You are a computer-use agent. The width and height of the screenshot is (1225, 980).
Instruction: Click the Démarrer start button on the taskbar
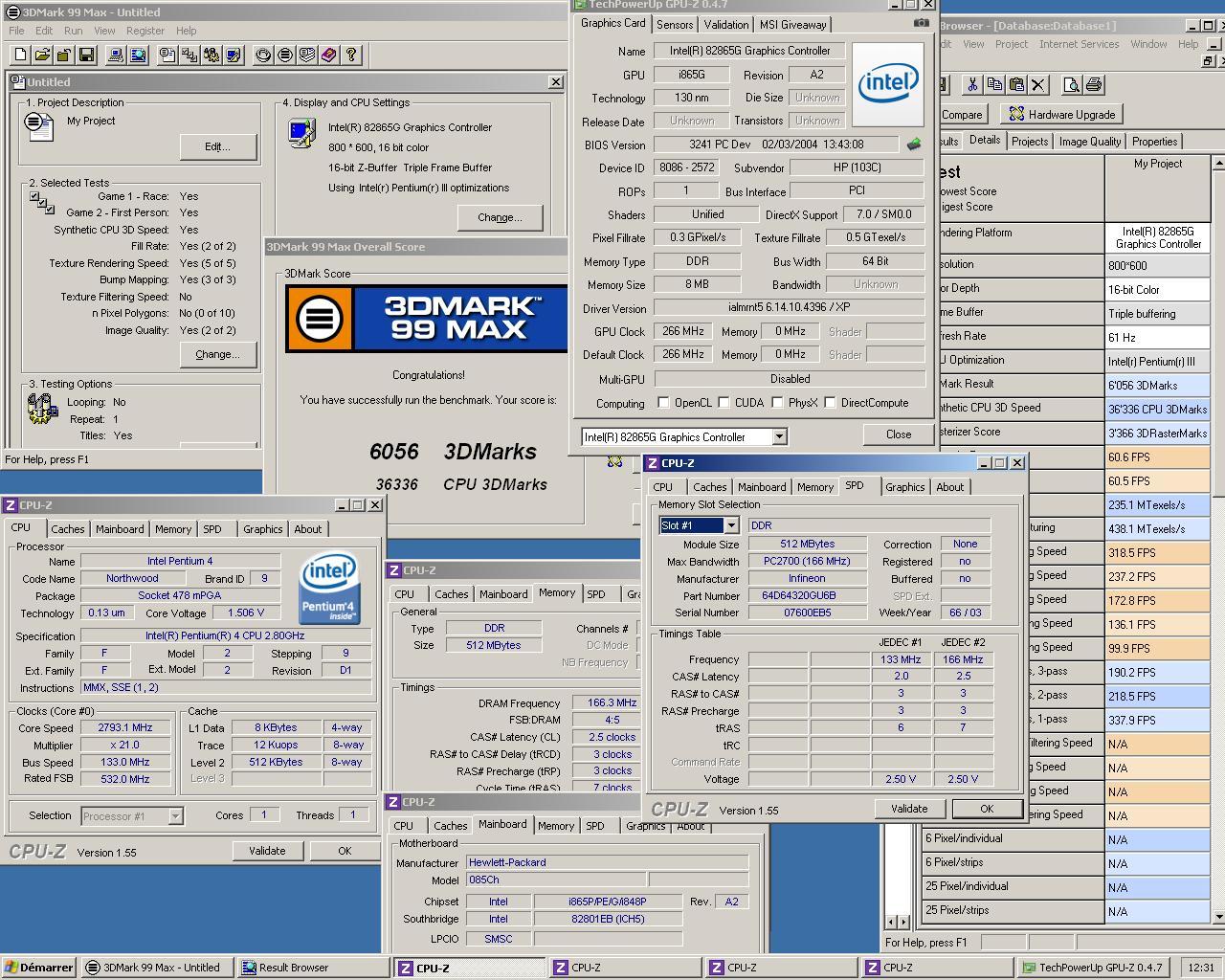39,968
